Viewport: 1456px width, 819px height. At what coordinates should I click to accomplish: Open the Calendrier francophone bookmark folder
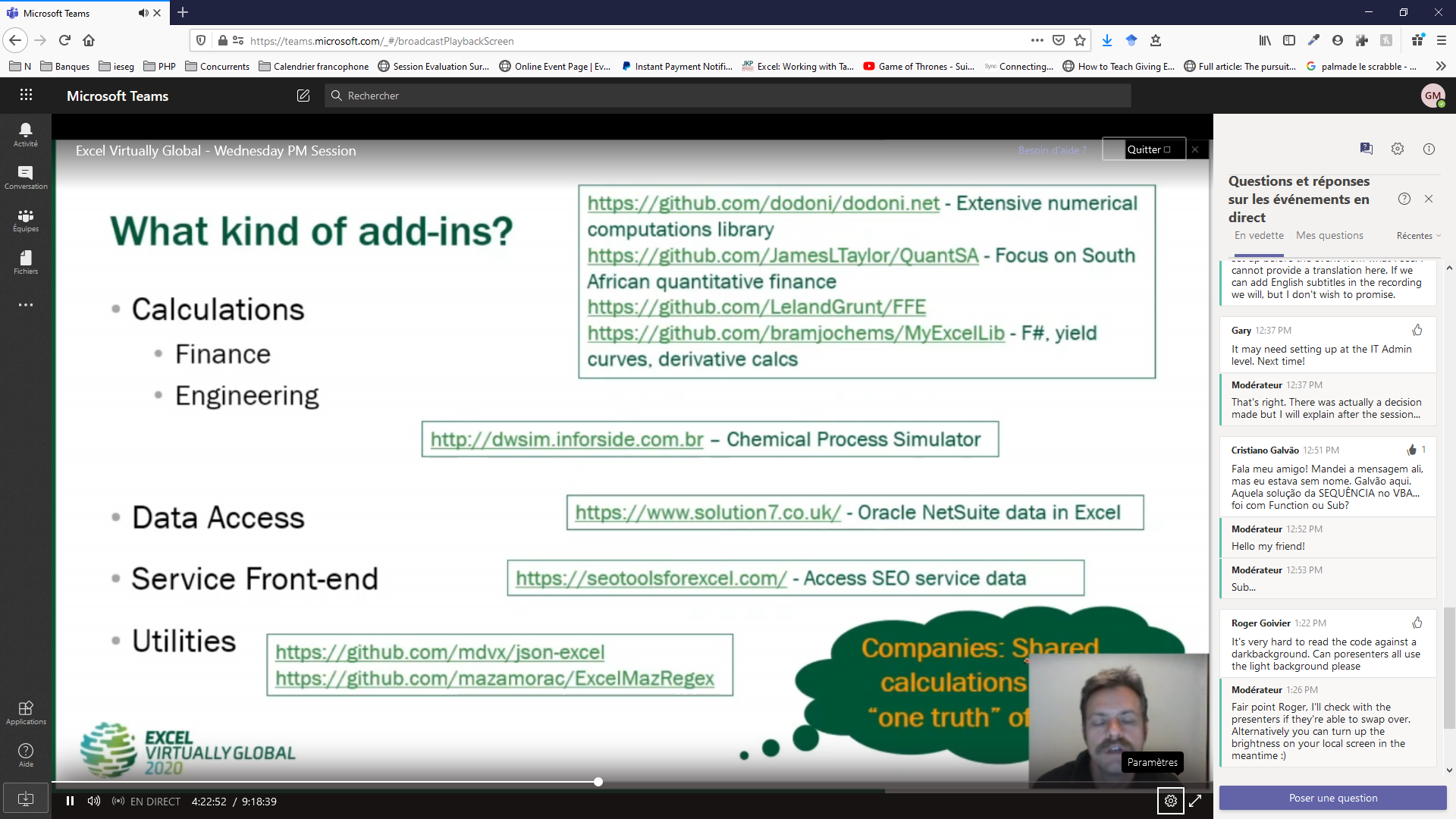314,66
